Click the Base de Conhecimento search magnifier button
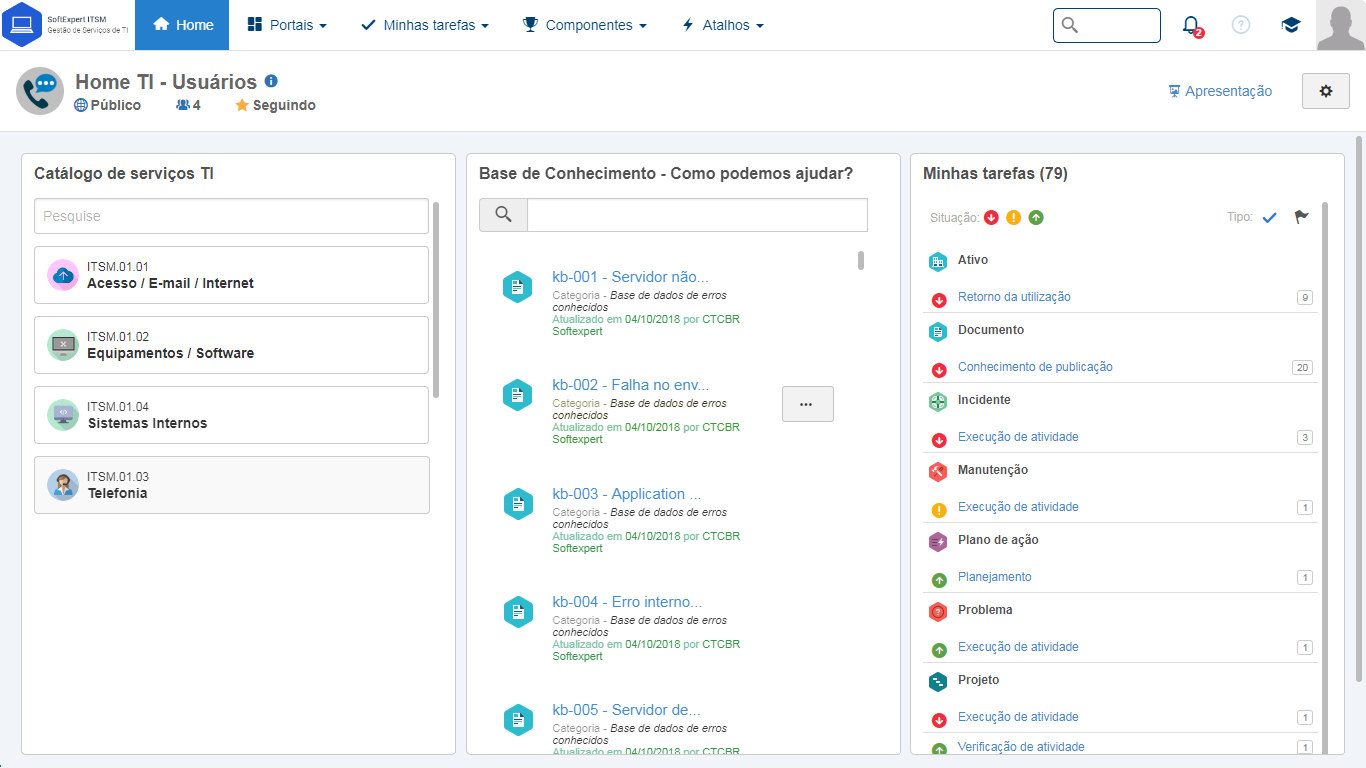The image size is (1366, 768). point(503,215)
